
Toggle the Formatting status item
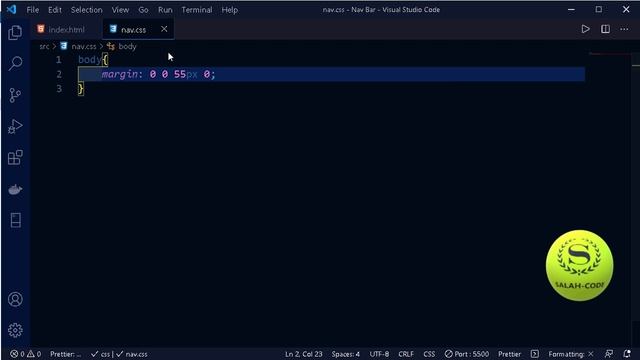[571, 354]
